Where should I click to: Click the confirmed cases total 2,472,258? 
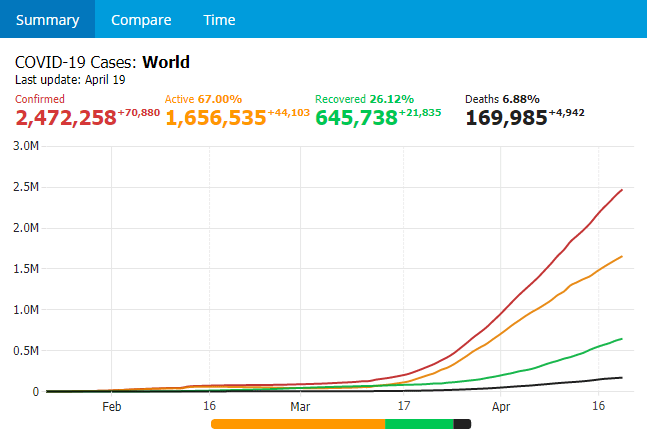(66, 118)
